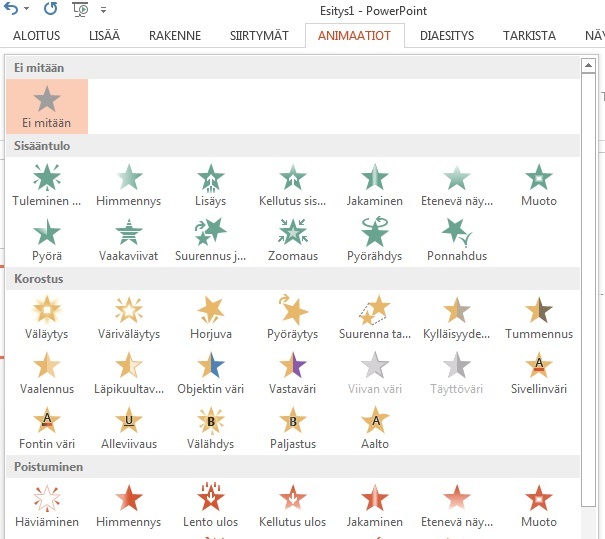Viewport: 605px width, 539px height.
Task: Pick the Lento ulos exit animation
Action: point(210,505)
